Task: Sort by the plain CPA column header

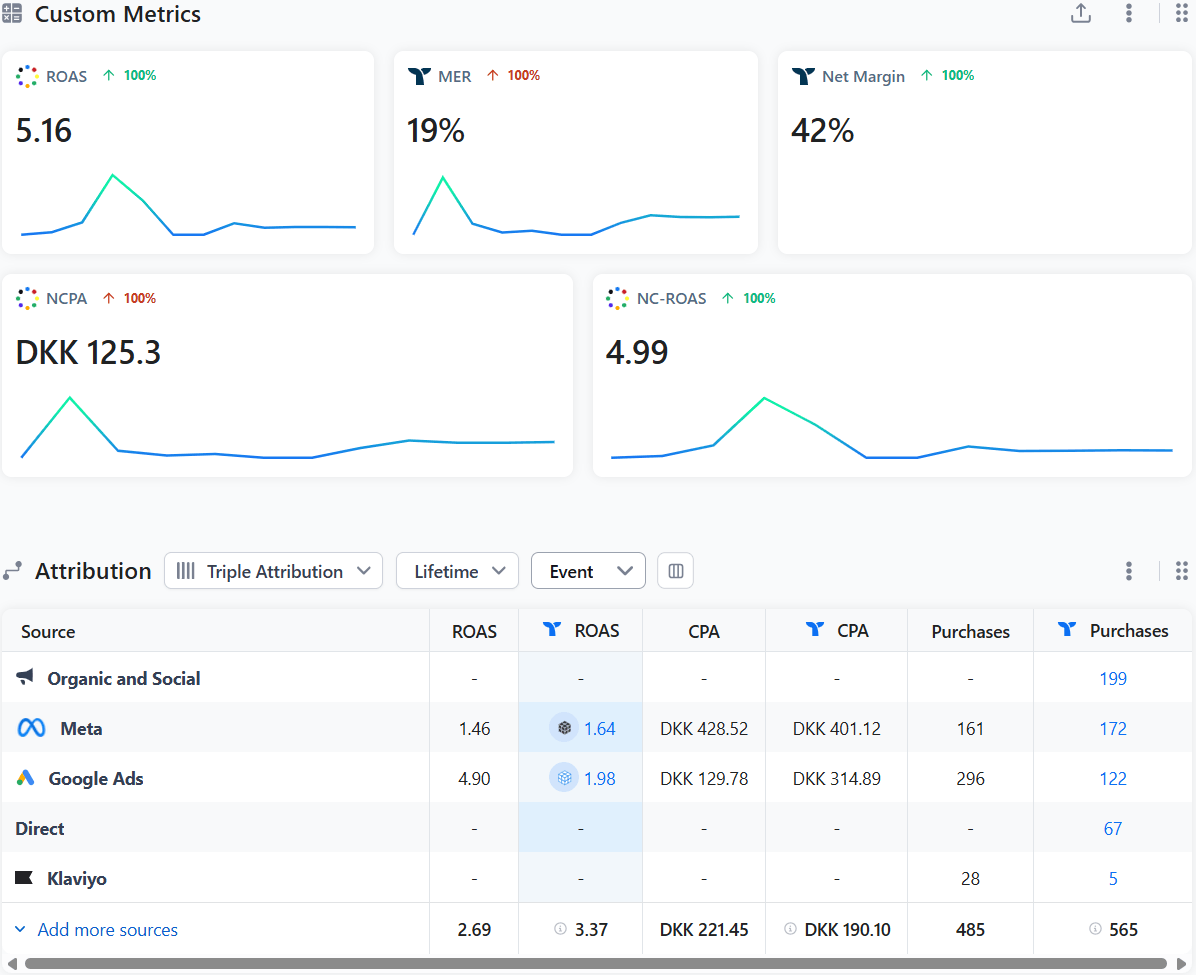Action: [703, 632]
